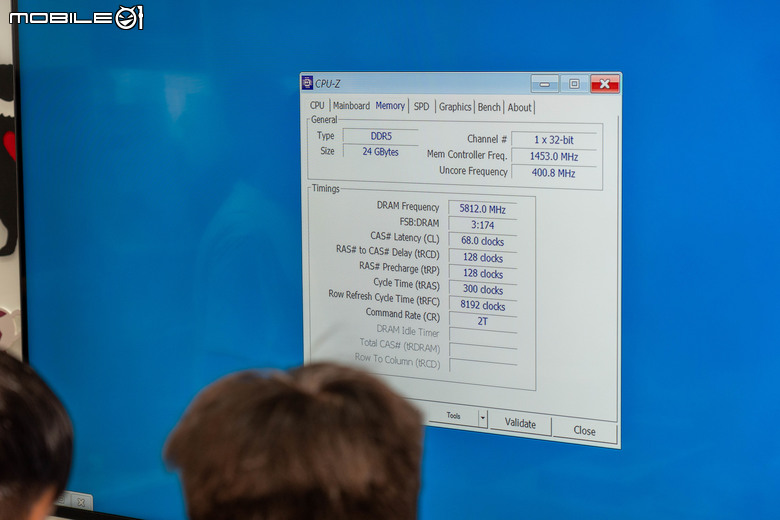Click the Tools button

pyautogui.click(x=453, y=416)
